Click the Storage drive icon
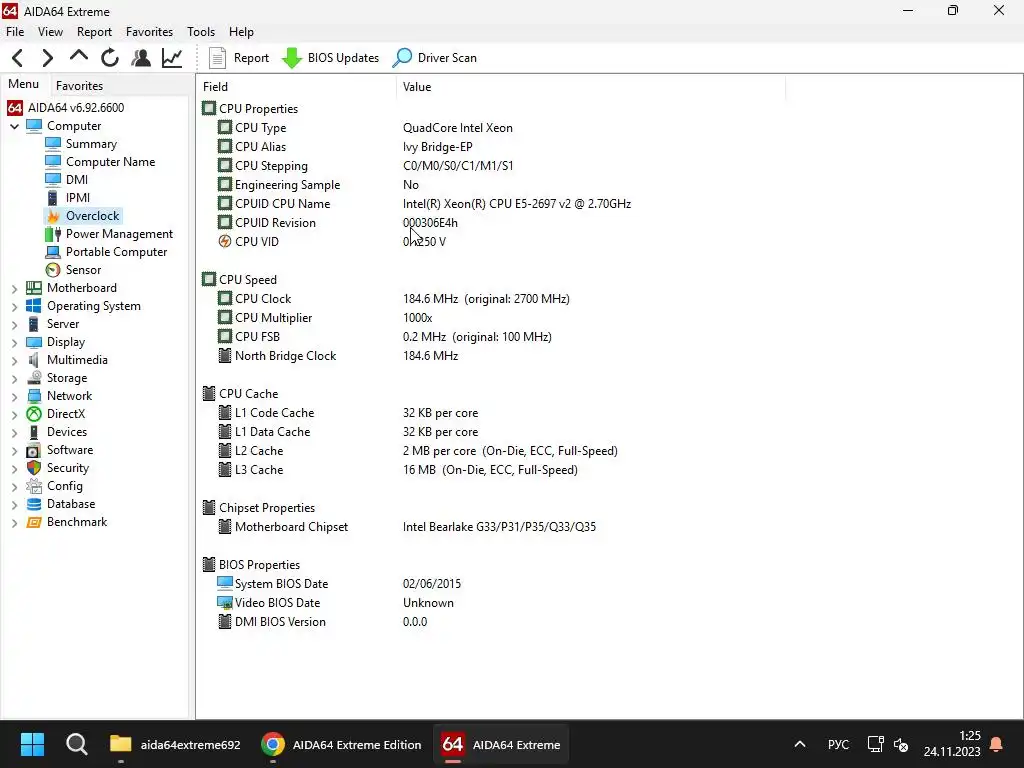The image size is (1024, 768). click(34, 378)
